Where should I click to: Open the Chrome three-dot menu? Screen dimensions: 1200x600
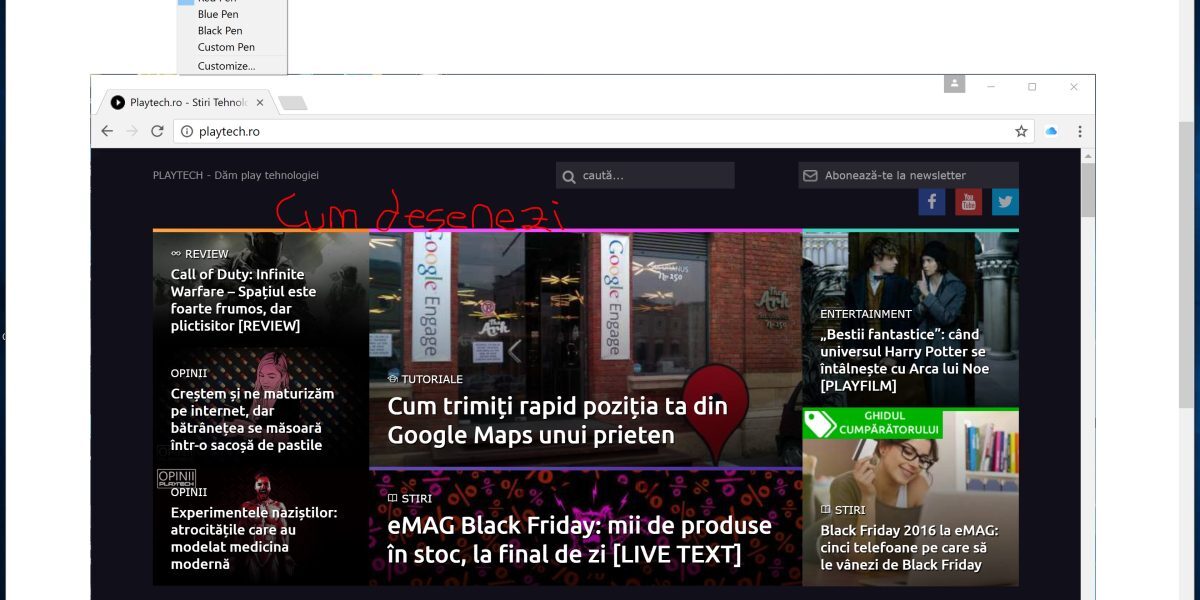click(1080, 131)
